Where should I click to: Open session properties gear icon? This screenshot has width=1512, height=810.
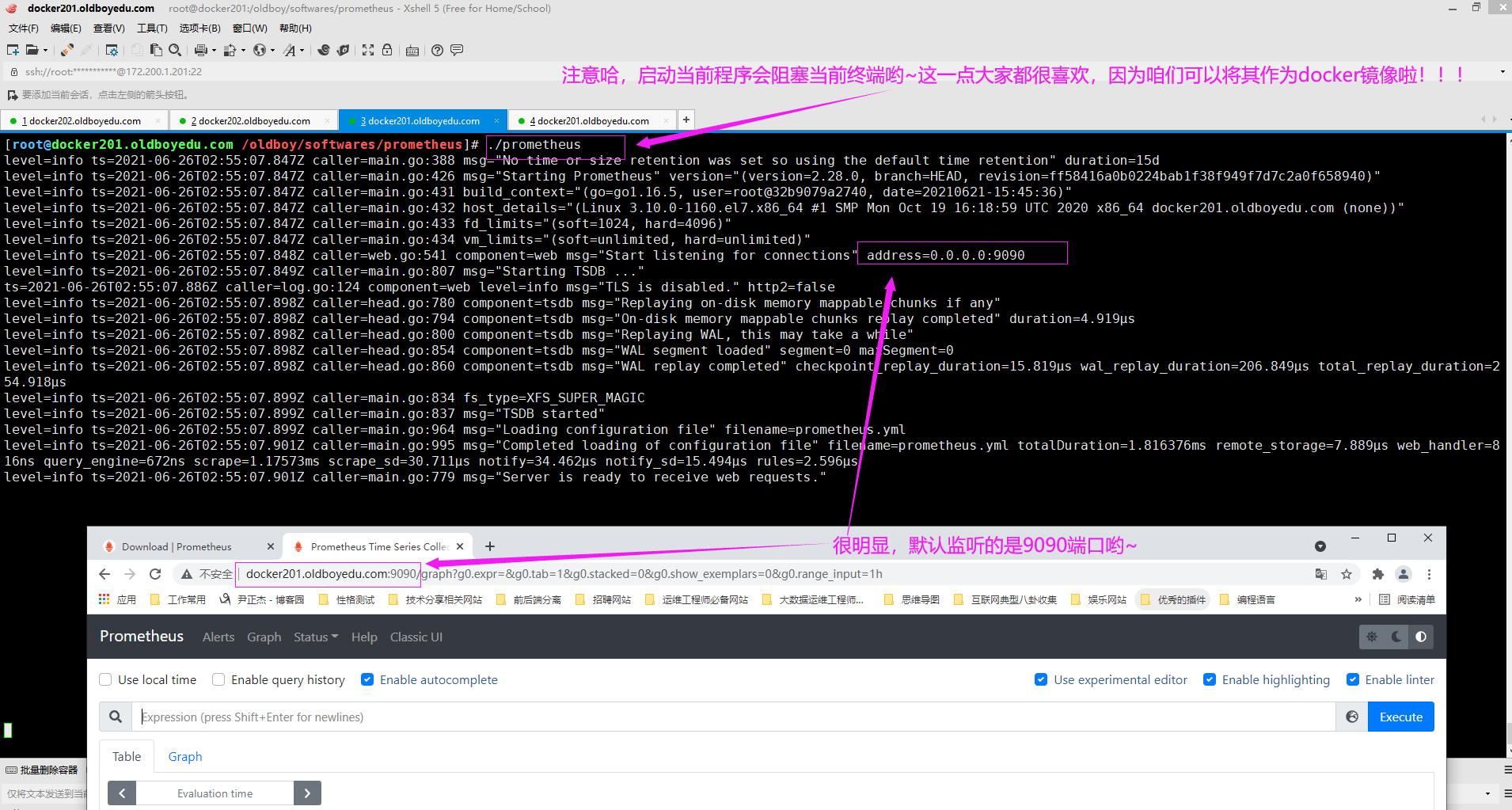point(112,50)
